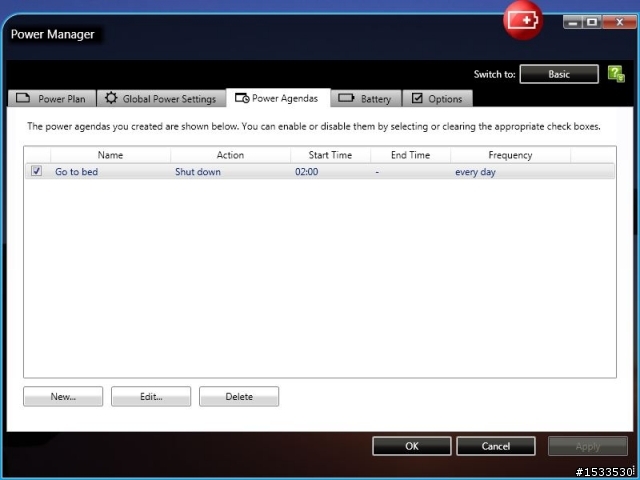Screen dimensions: 640x480
Task: Click the 'every day' frequency cell
Action: point(475,172)
